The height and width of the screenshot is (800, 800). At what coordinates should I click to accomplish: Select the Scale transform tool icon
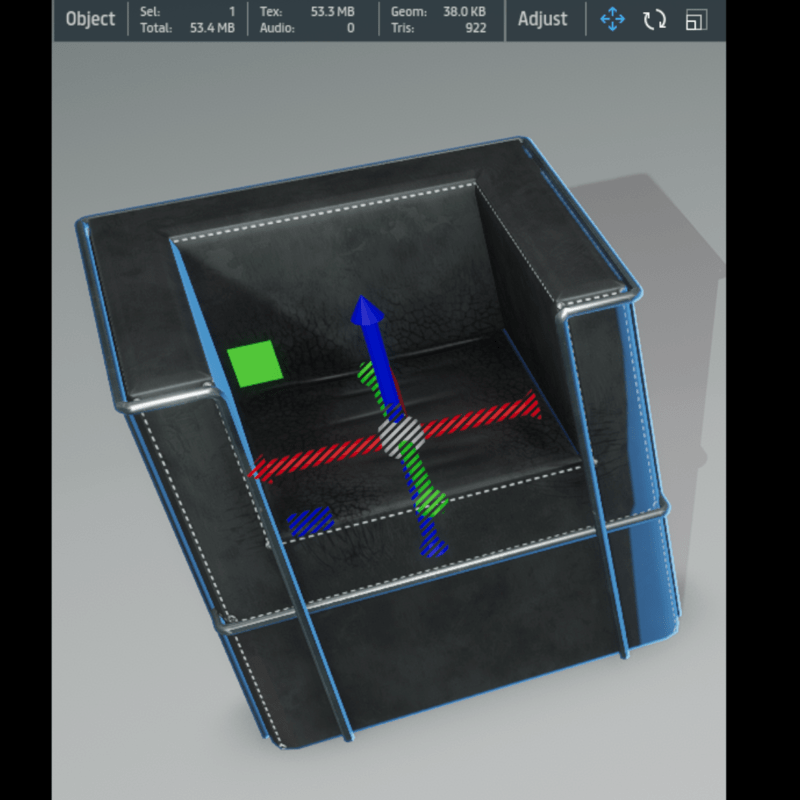pos(696,20)
